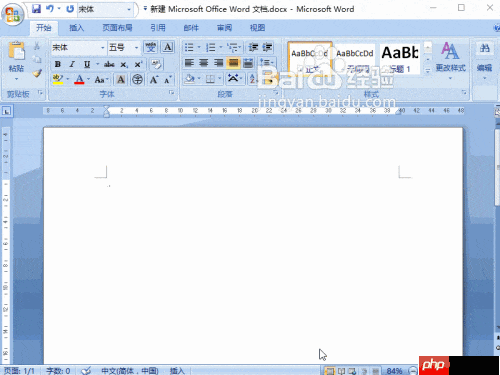The height and width of the screenshot is (375, 500).
Task: Open line spacing options
Action: 267,63
